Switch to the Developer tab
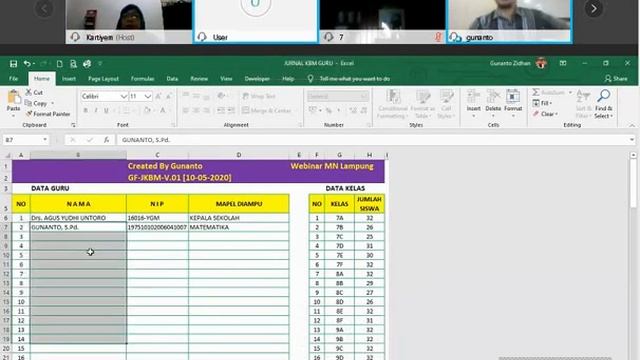 pos(257,78)
